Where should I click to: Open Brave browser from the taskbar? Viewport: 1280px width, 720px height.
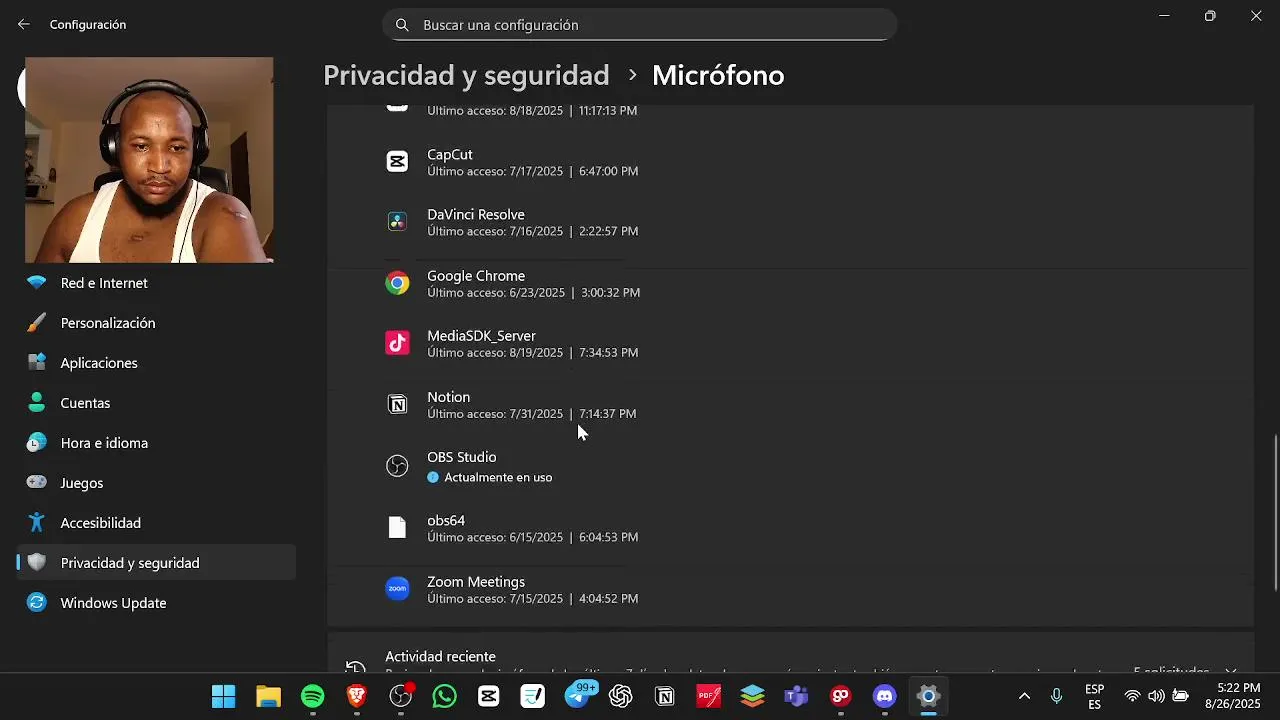(356, 696)
